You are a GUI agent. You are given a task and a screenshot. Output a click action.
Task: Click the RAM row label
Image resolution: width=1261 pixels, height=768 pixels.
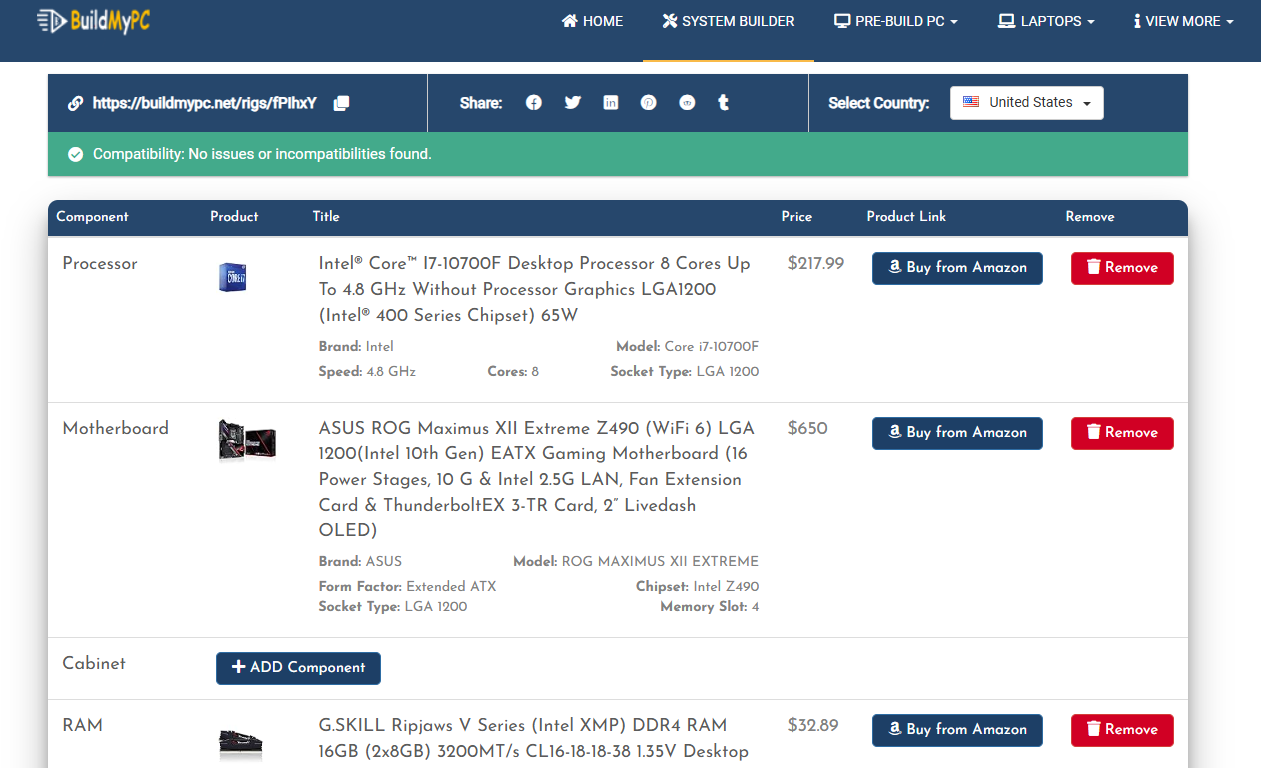82,726
